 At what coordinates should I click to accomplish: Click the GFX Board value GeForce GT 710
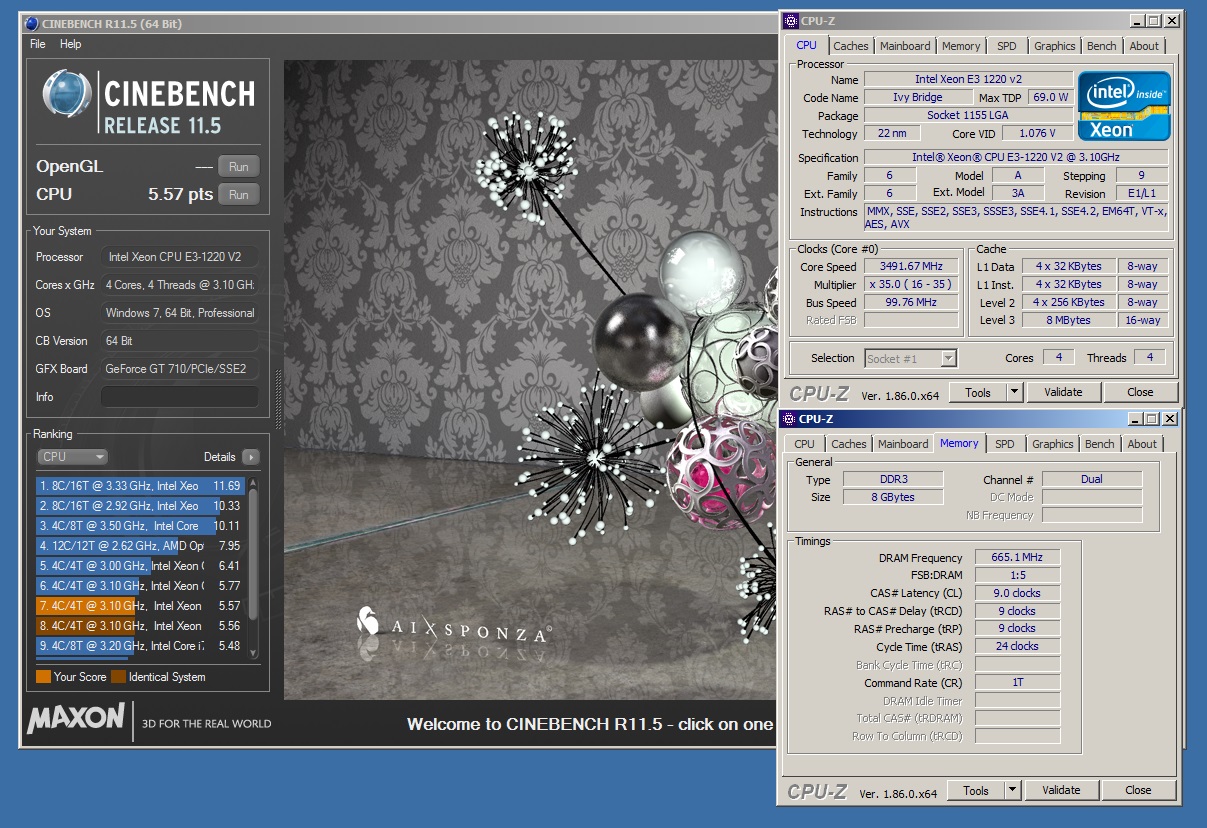[x=179, y=369]
